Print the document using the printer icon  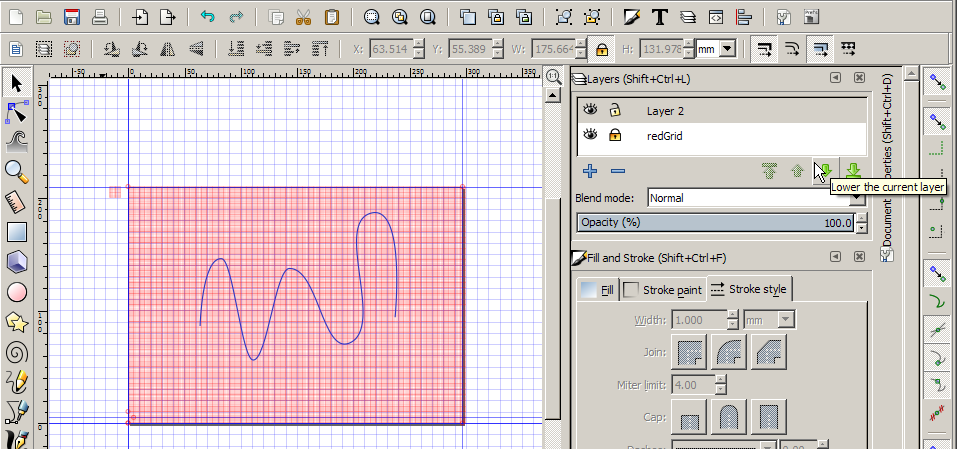click(100, 16)
